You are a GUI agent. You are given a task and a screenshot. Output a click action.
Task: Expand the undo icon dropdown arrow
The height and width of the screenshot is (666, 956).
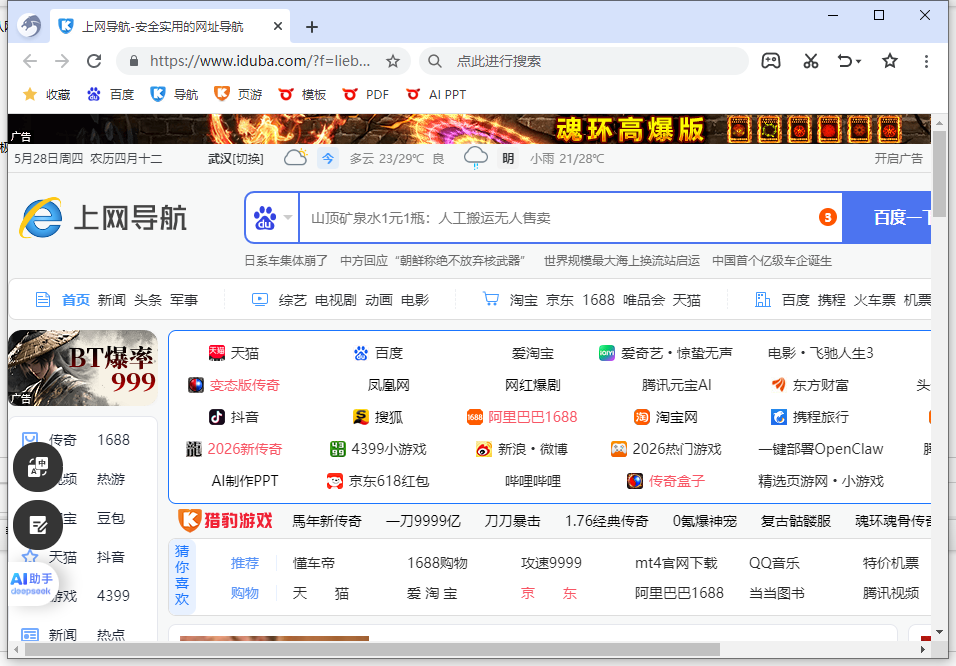tap(858, 62)
